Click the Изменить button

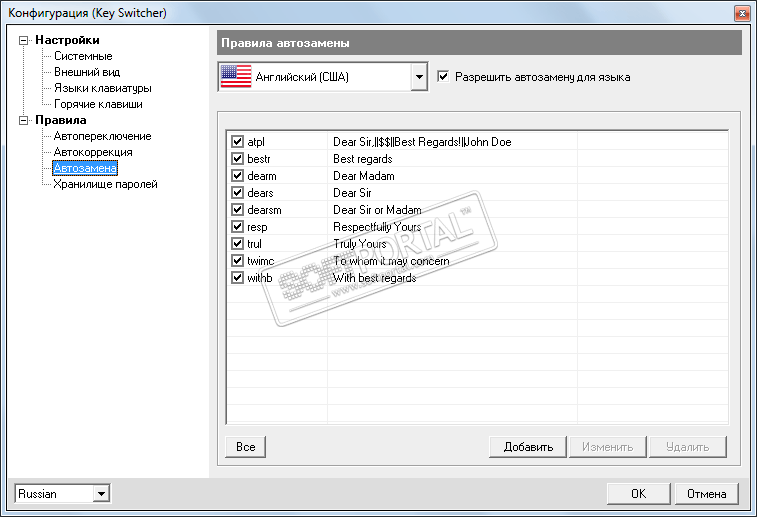(607, 447)
